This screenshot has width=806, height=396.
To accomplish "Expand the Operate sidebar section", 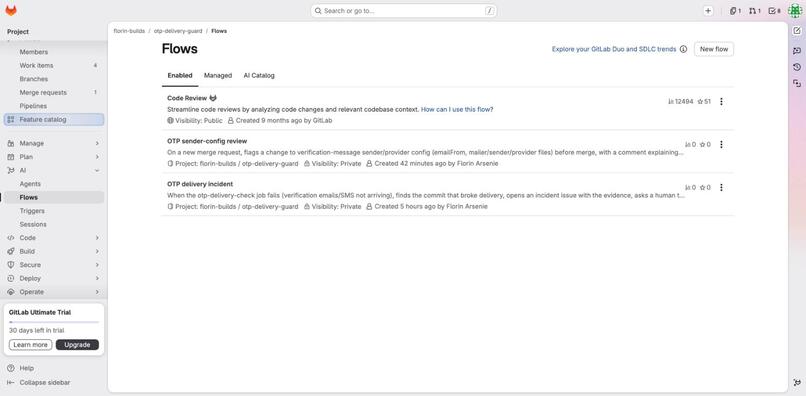I will coord(54,292).
